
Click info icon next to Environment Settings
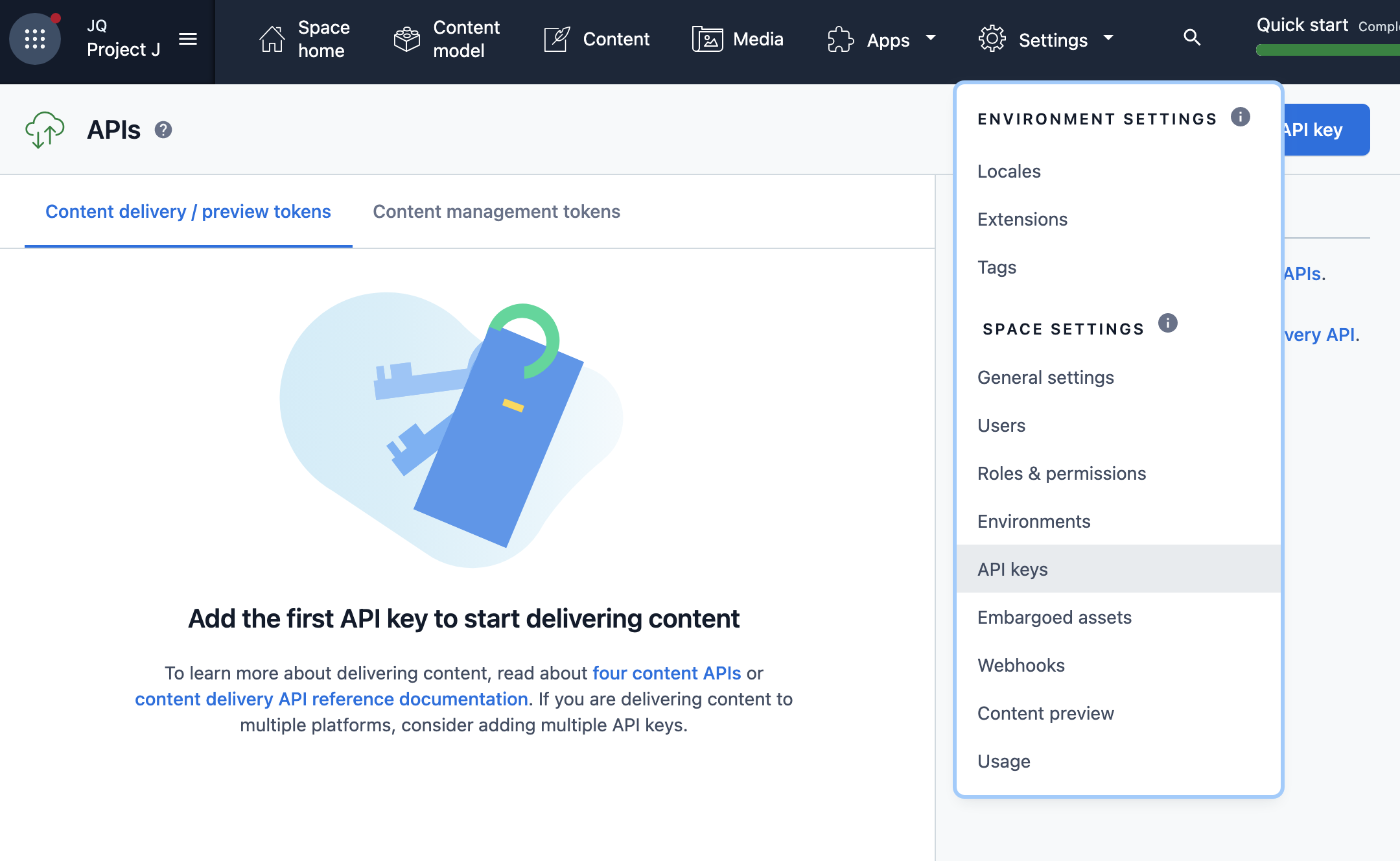(x=1240, y=117)
